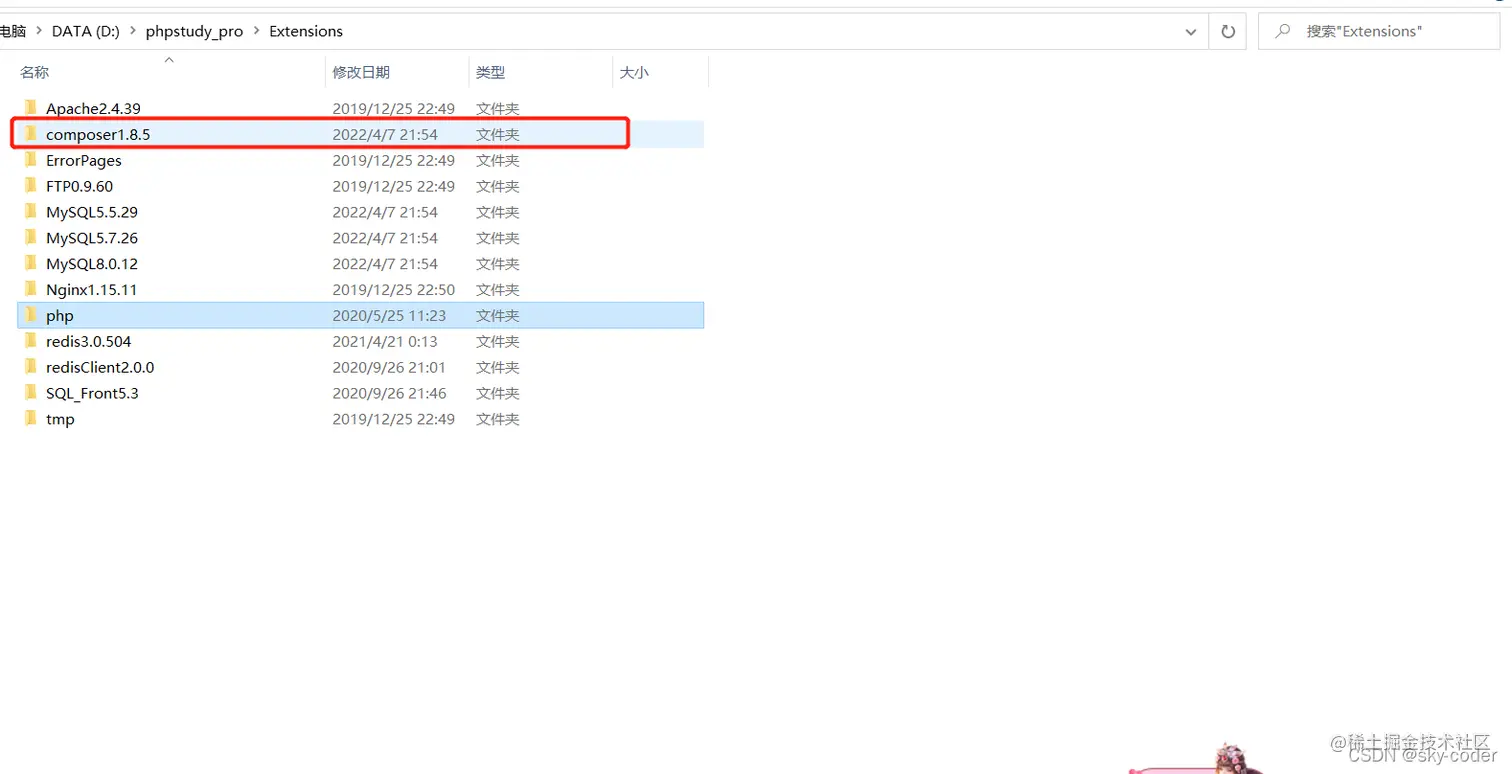This screenshot has width=1512, height=774.
Task: Select the MySQL5.5.29 folder name
Action: pos(92,212)
